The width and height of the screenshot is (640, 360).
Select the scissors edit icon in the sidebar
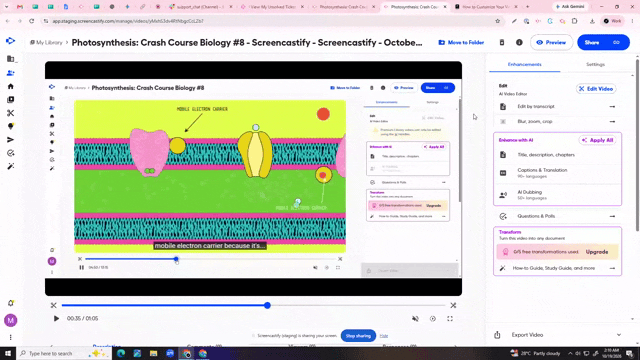click(11, 113)
